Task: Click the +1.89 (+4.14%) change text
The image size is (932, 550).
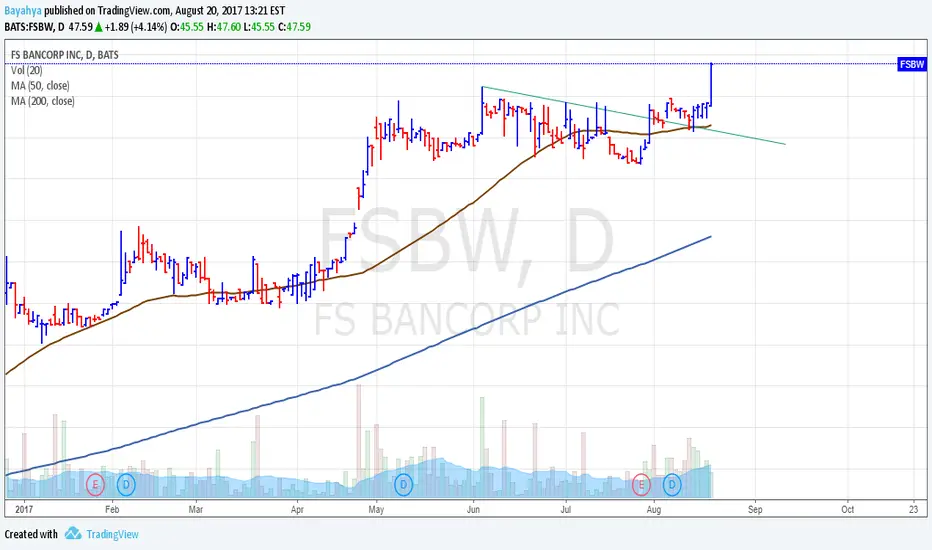Action: (x=136, y=27)
